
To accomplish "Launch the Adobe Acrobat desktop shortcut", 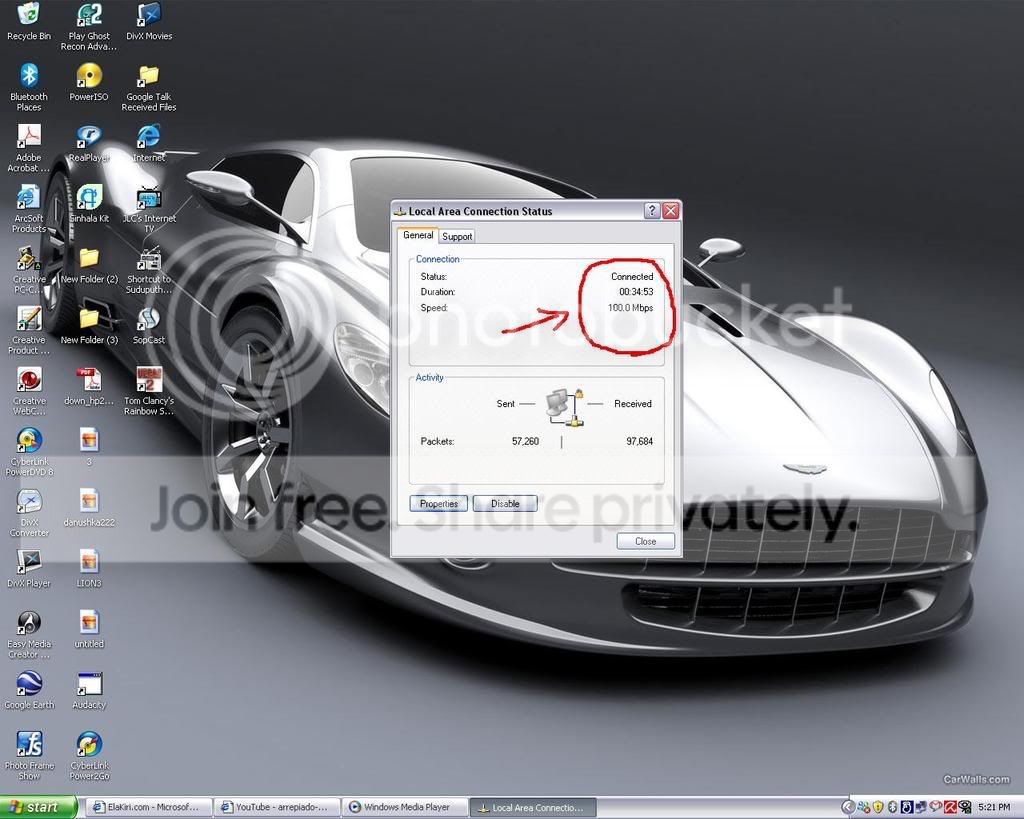I will [x=29, y=148].
